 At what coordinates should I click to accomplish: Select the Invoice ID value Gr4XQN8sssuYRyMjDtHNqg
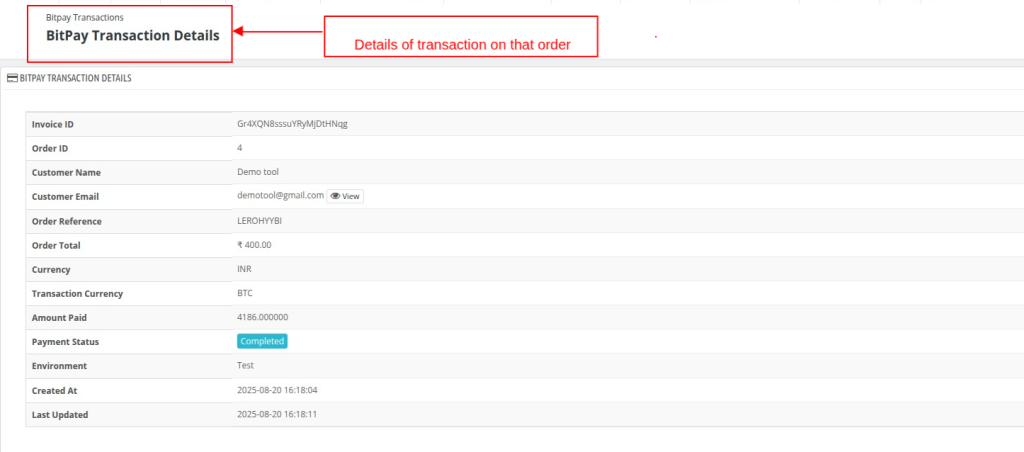292,123
